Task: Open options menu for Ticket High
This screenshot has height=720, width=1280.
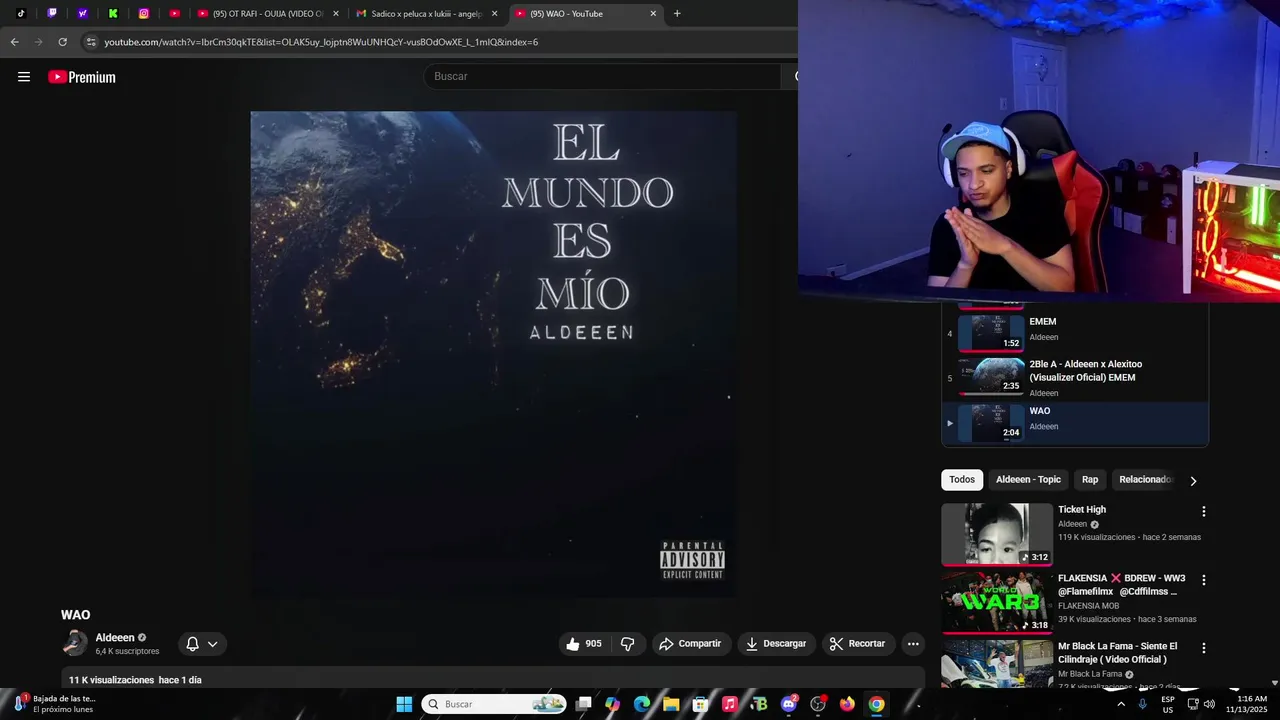Action: (1204, 511)
